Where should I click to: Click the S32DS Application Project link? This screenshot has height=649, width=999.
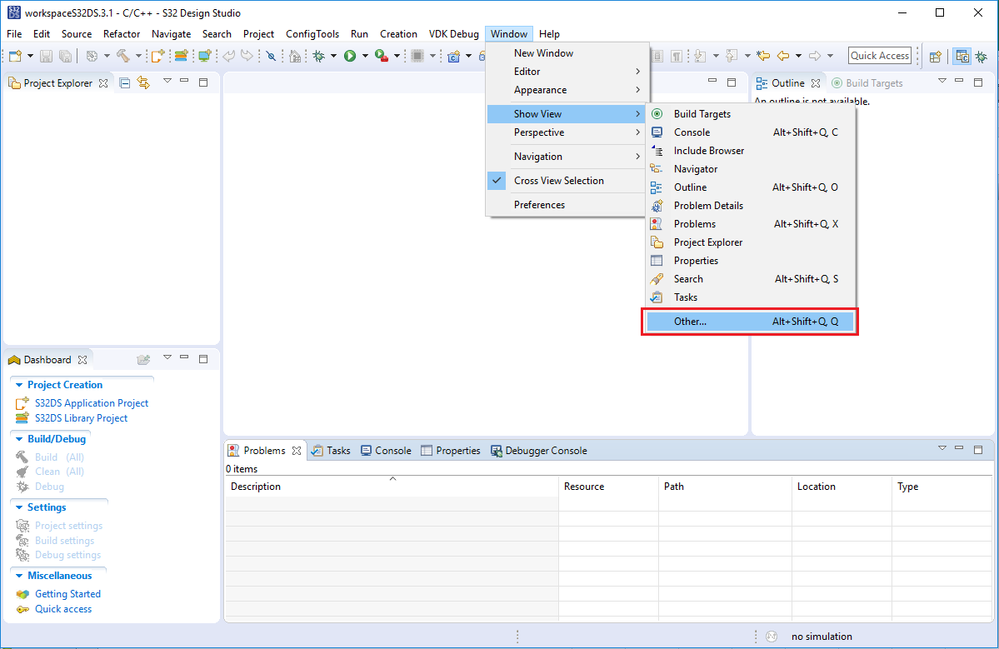click(x=91, y=403)
